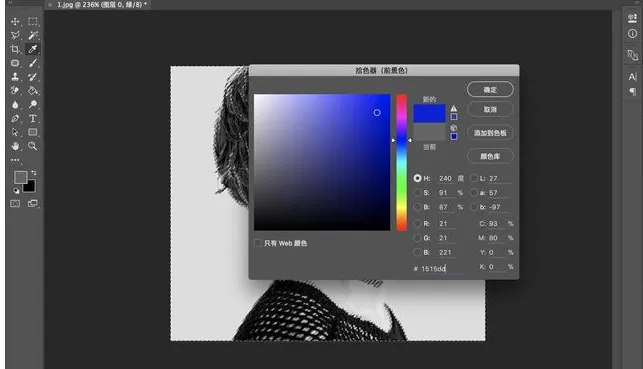Select the Eraser tool

[15, 90]
